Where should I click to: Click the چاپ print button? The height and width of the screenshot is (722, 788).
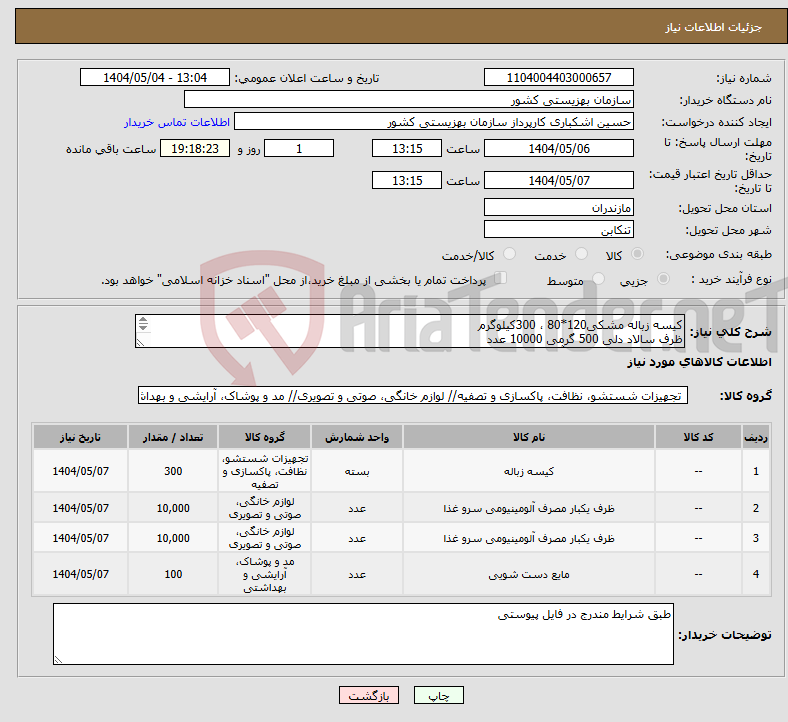[438, 695]
